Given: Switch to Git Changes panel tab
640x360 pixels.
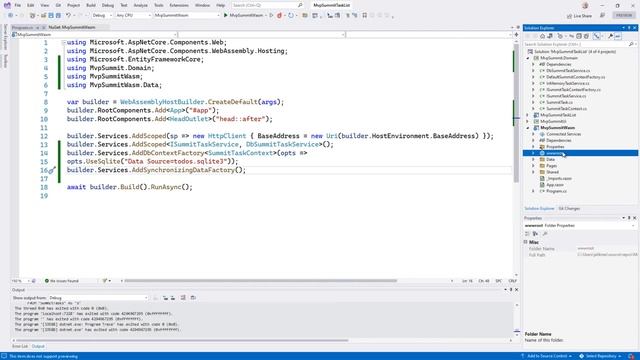Looking at the screenshot, I should (x=569, y=209).
